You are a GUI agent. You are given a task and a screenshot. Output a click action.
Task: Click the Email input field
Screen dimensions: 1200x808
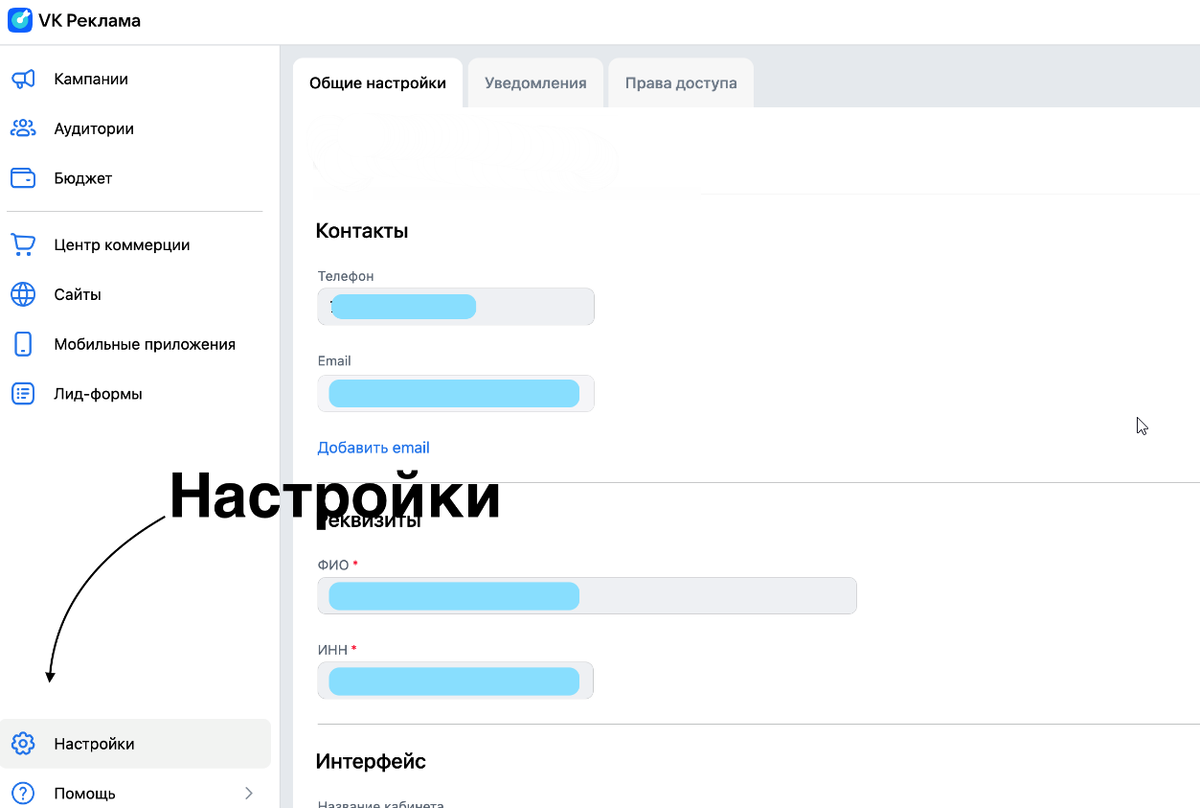pos(456,393)
